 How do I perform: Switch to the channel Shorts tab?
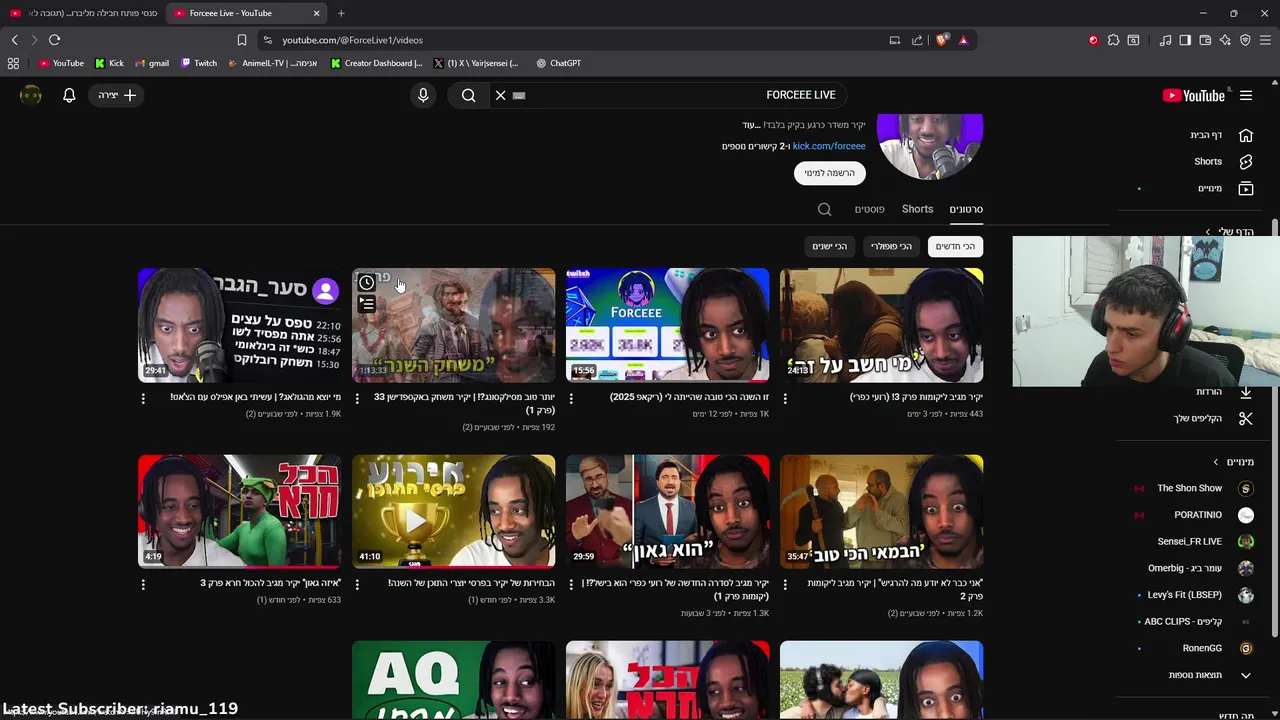(917, 209)
